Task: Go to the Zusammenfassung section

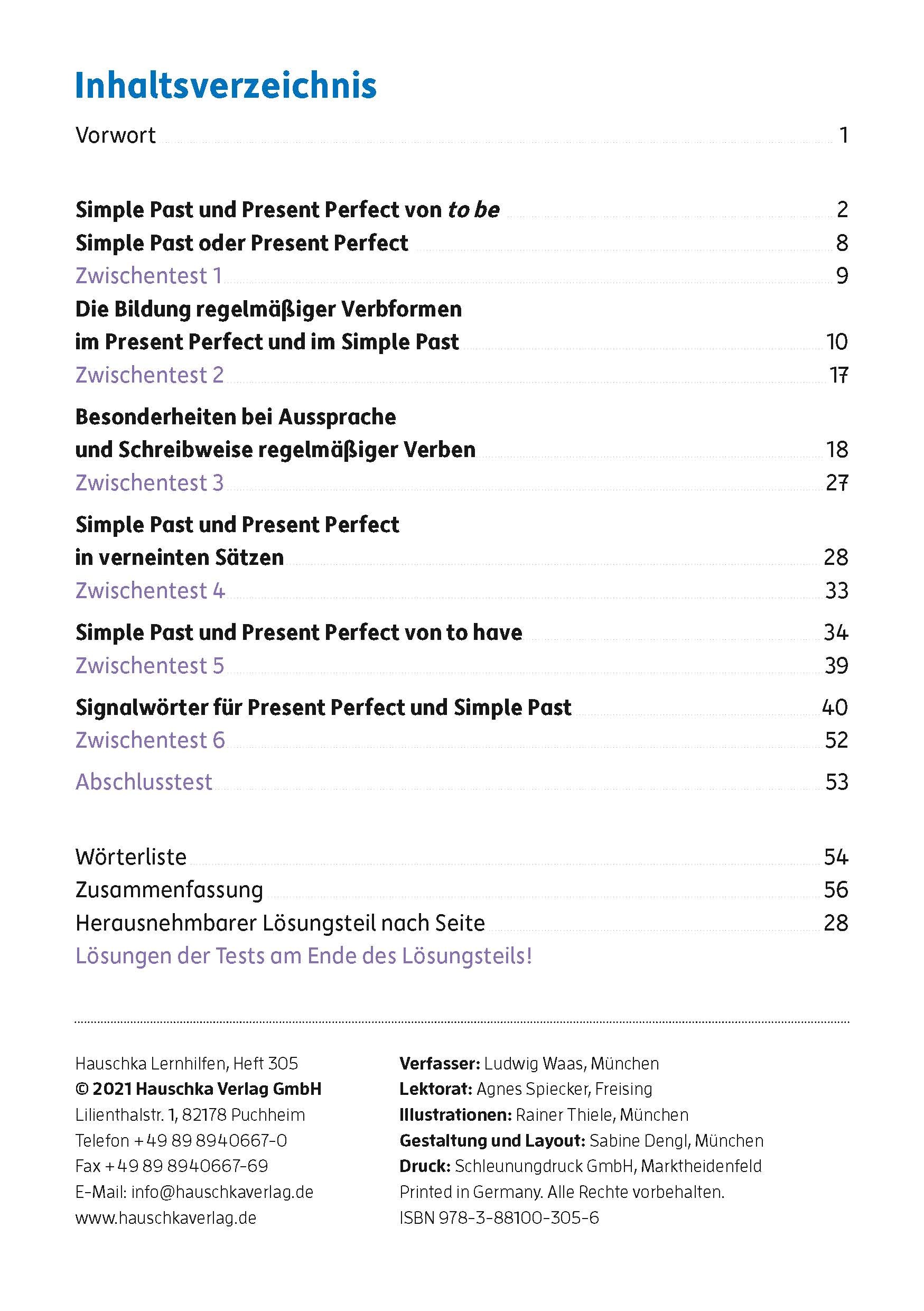Action: click(169, 890)
